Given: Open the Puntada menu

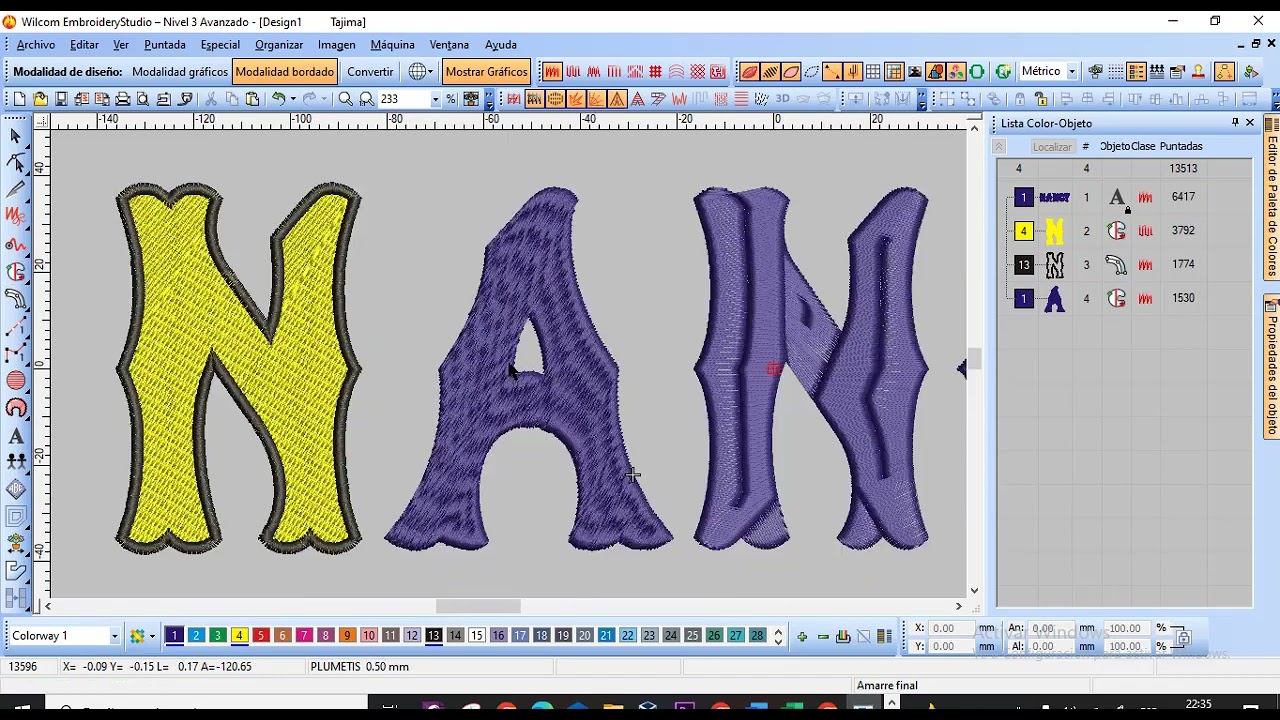Looking at the screenshot, I should (x=164, y=45).
